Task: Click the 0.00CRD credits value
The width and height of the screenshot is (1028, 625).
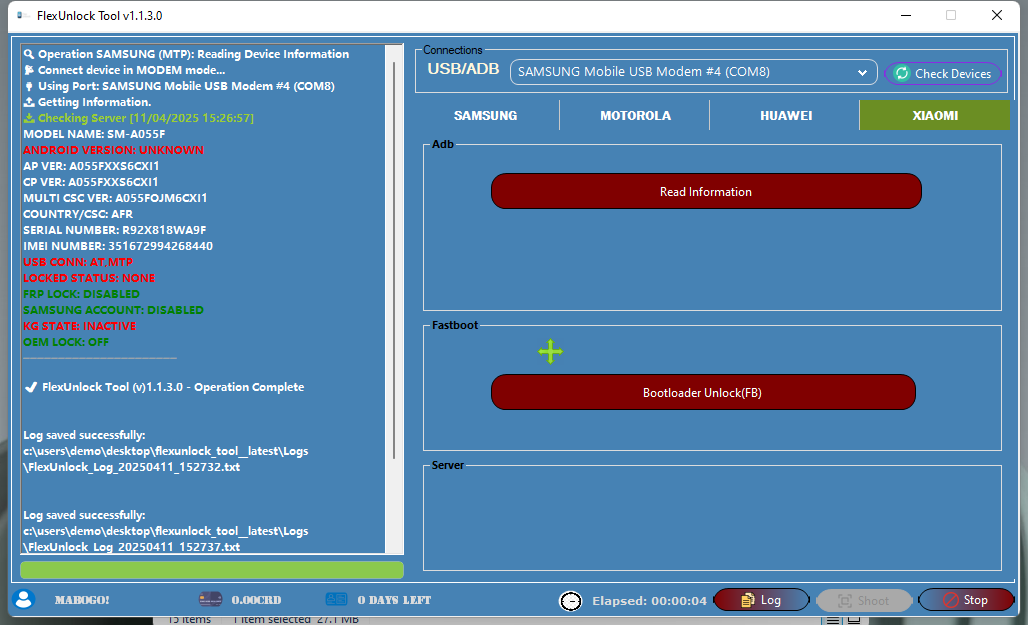Action: pyautogui.click(x=256, y=600)
